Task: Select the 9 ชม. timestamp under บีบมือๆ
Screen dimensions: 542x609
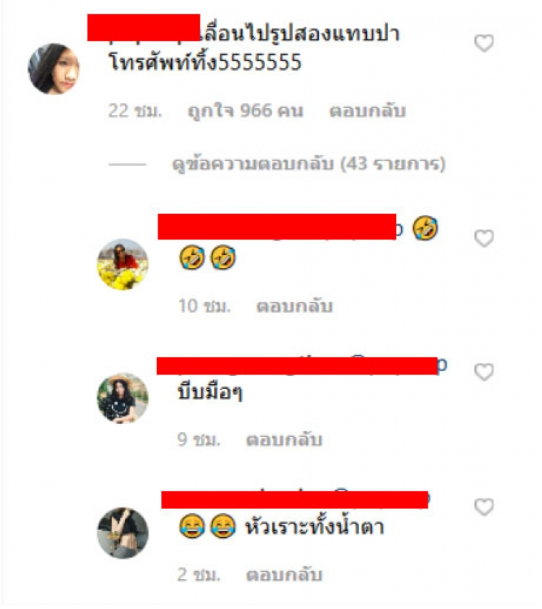Action: [x=199, y=440]
